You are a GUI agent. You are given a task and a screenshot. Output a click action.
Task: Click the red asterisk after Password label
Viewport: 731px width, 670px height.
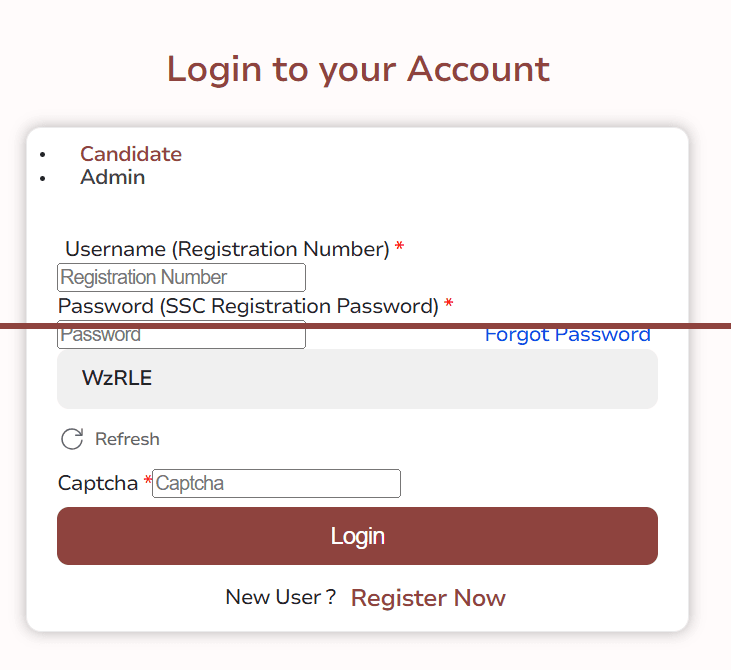click(x=448, y=304)
